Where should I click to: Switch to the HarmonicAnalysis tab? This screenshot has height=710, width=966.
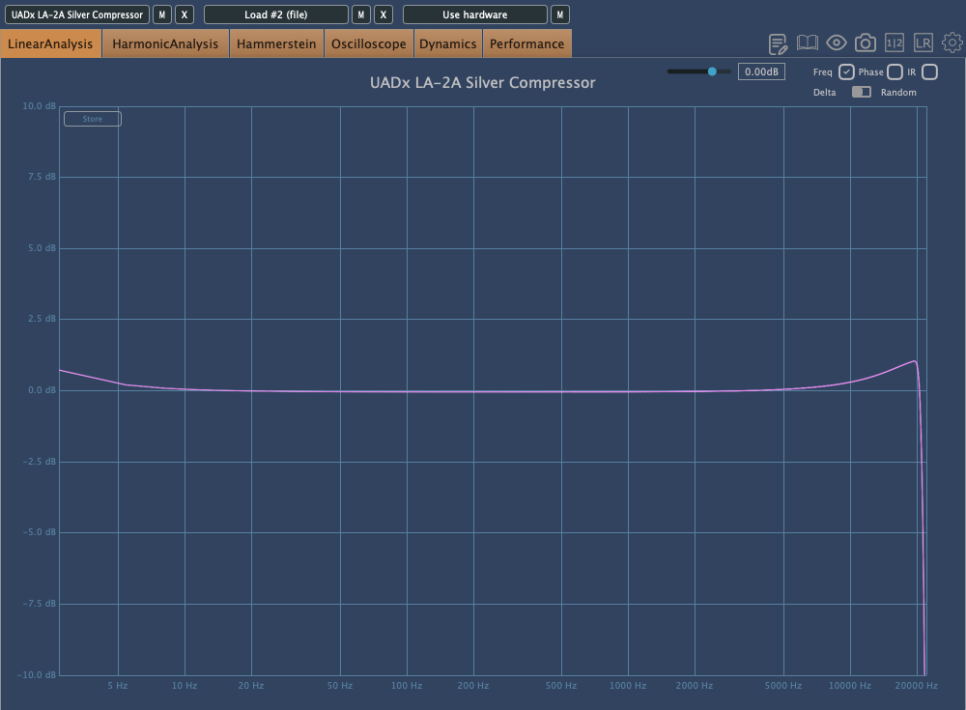pos(165,44)
